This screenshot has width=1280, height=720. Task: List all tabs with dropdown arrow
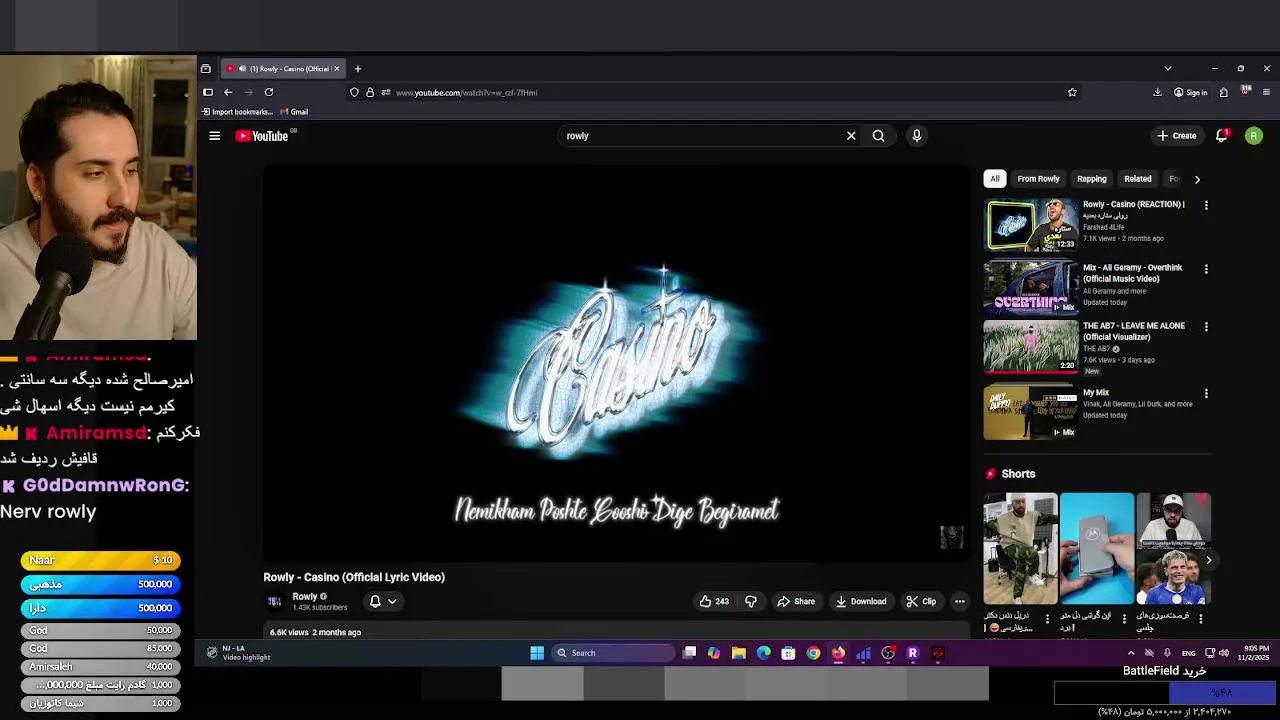pyautogui.click(x=1167, y=69)
